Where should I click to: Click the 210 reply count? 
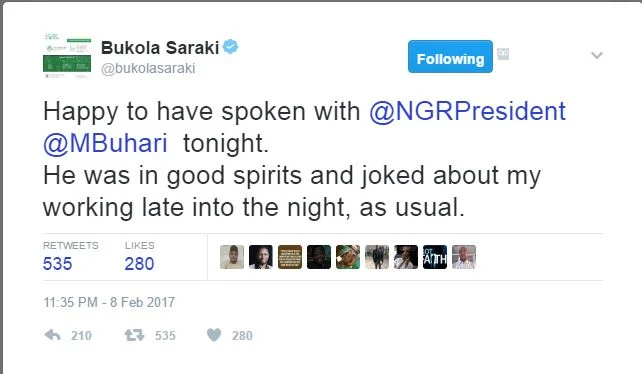pyautogui.click(x=81, y=336)
